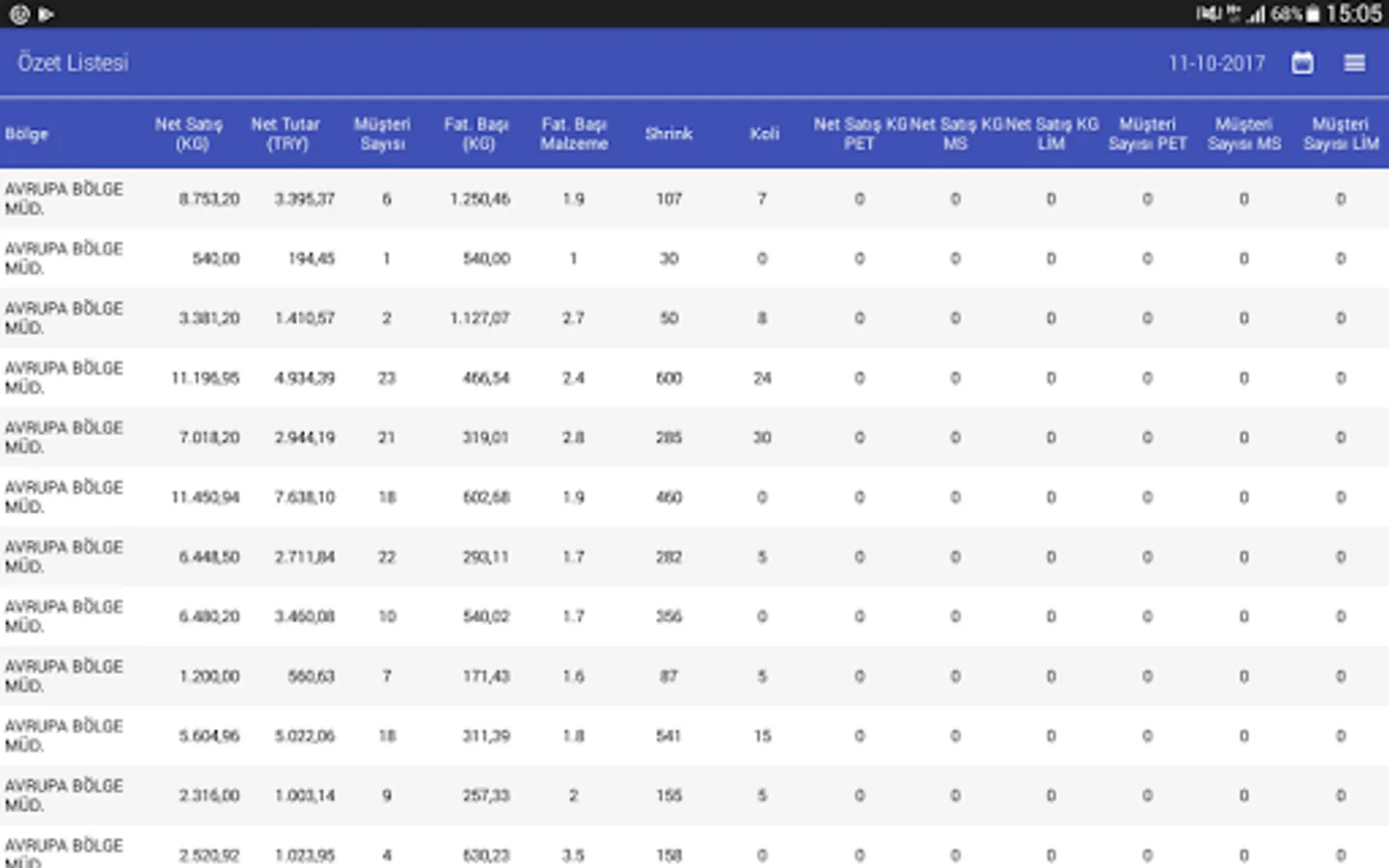The height and width of the screenshot is (868, 1389).
Task: Click the shrink value 600
Action: click(x=669, y=378)
